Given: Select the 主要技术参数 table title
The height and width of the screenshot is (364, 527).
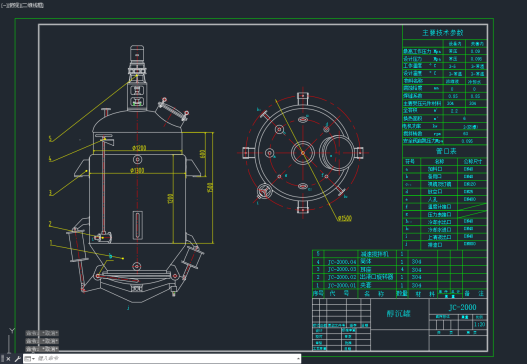Looking at the screenshot, I should 442,33.
